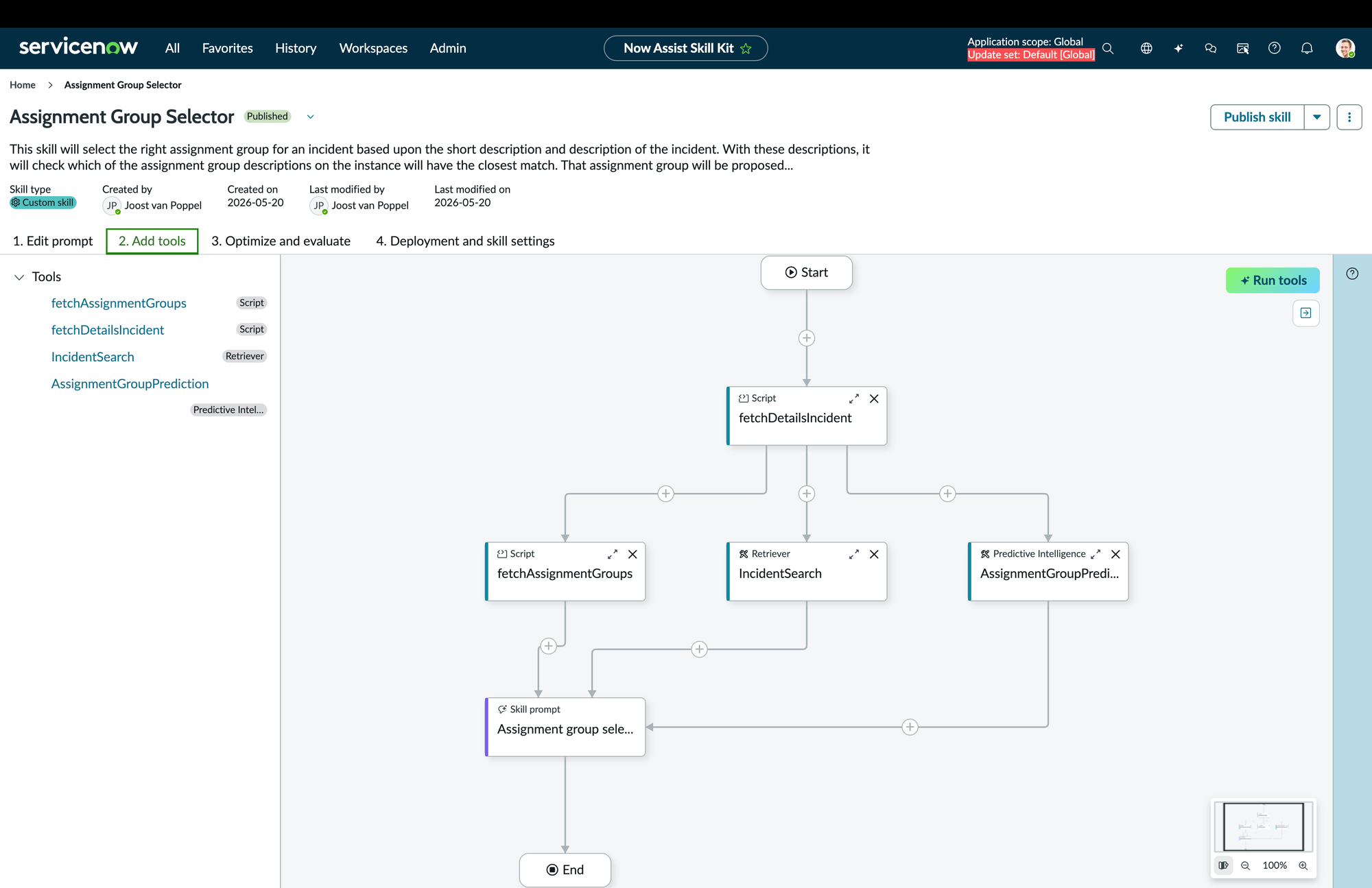
Task: Open IncidentSearch in the Tools list
Action: click(93, 357)
